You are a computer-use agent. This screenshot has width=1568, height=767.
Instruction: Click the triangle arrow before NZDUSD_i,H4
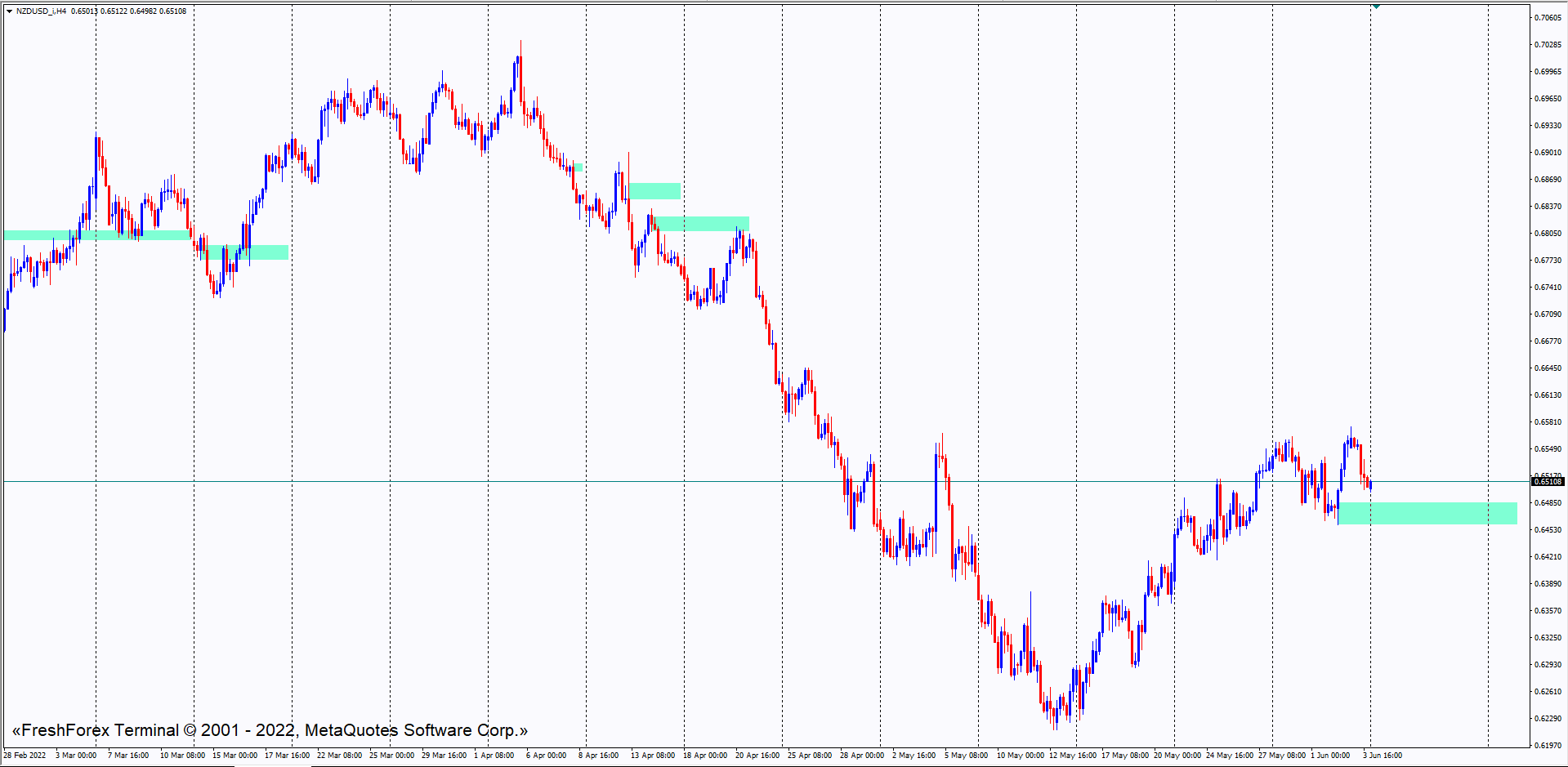click(x=9, y=11)
